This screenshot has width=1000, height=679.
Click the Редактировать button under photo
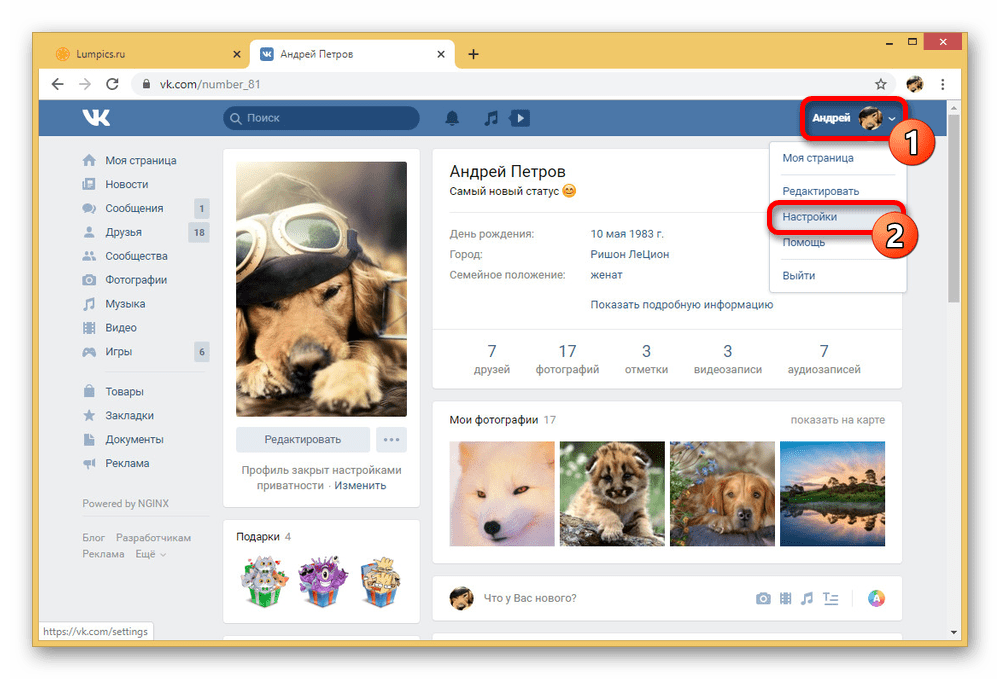[303, 439]
